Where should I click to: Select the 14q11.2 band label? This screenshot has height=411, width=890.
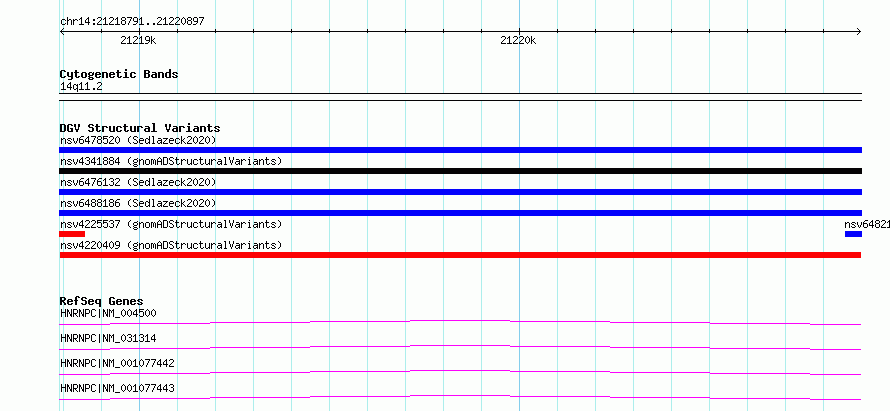click(81, 87)
